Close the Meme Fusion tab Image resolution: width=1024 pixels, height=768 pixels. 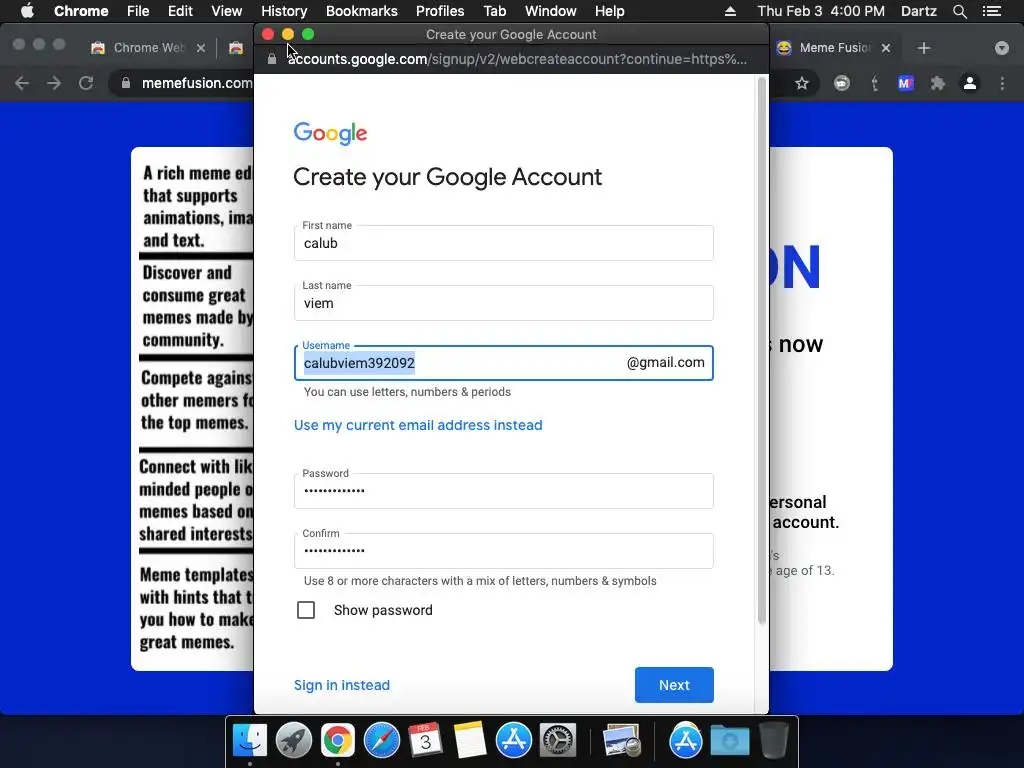886,48
